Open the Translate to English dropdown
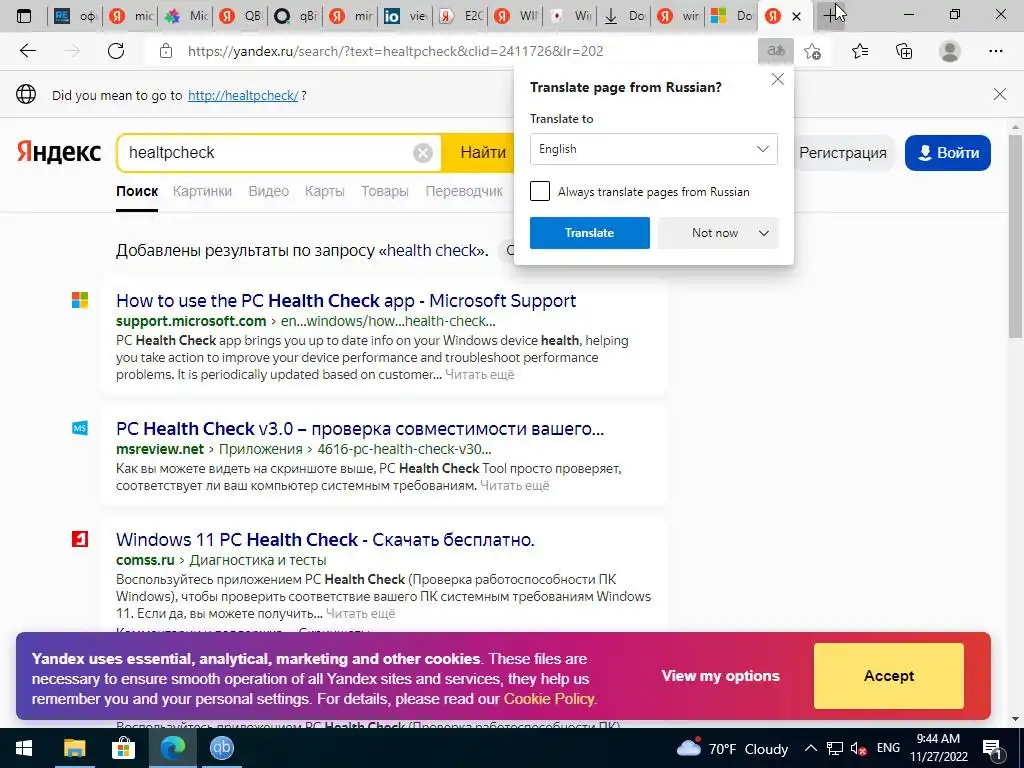1024x768 pixels. 654,149
